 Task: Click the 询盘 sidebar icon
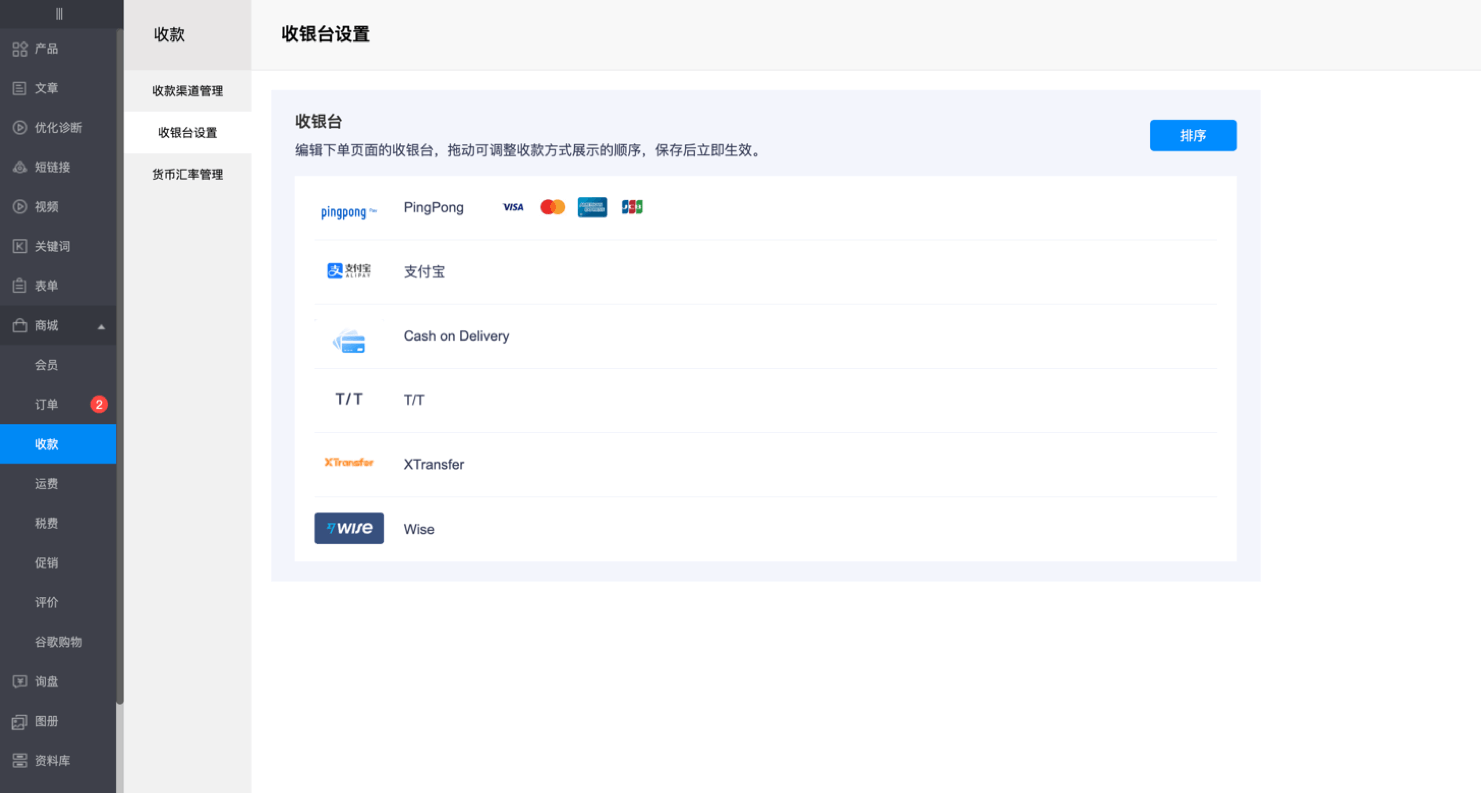tap(19, 681)
